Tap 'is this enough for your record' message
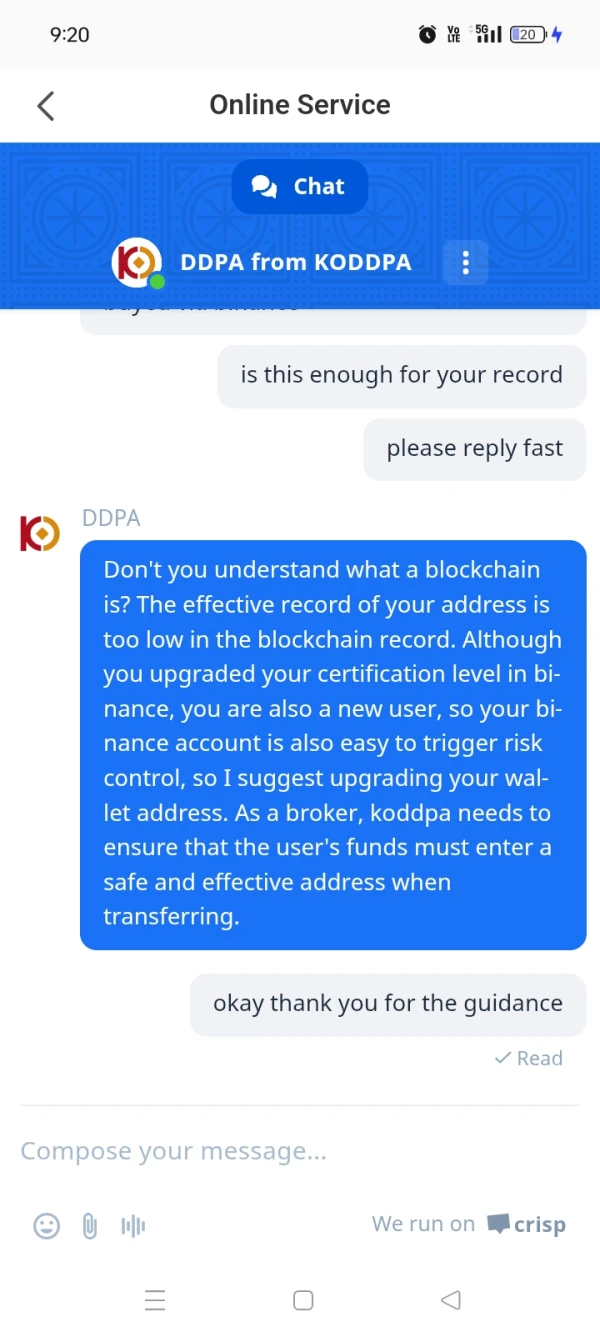Image resolution: width=600 pixels, height=1337 pixels. pos(402,376)
